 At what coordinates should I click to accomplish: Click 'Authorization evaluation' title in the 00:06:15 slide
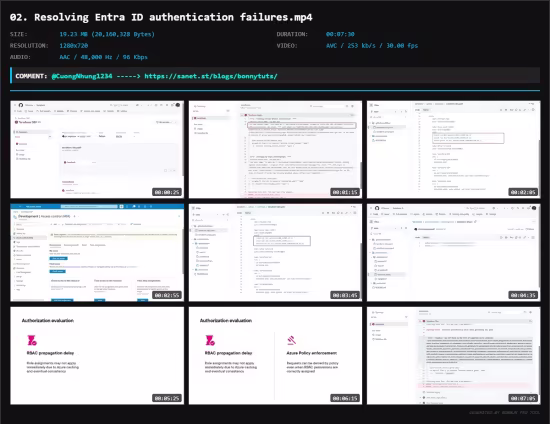click(x=226, y=321)
